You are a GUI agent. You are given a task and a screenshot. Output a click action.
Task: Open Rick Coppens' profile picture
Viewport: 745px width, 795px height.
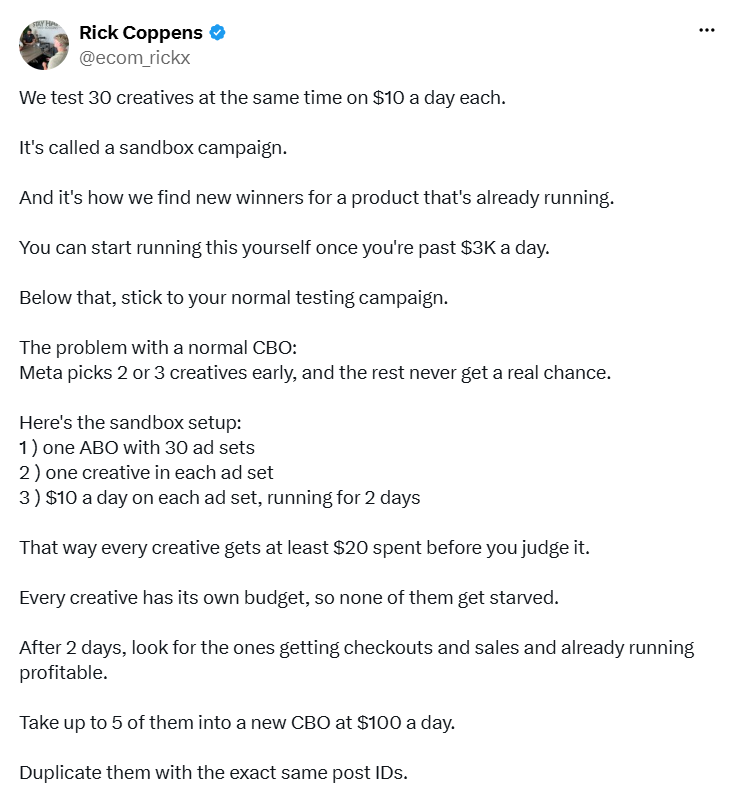click(44, 45)
